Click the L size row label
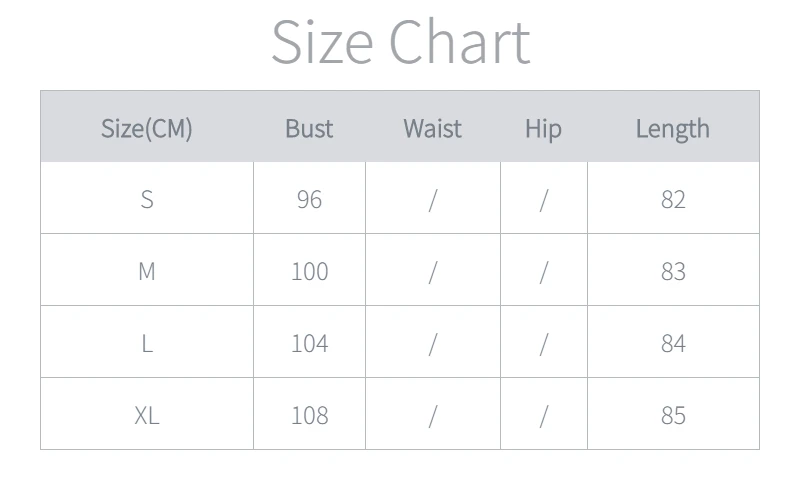Viewport: 800px width, 500px height. (147, 343)
